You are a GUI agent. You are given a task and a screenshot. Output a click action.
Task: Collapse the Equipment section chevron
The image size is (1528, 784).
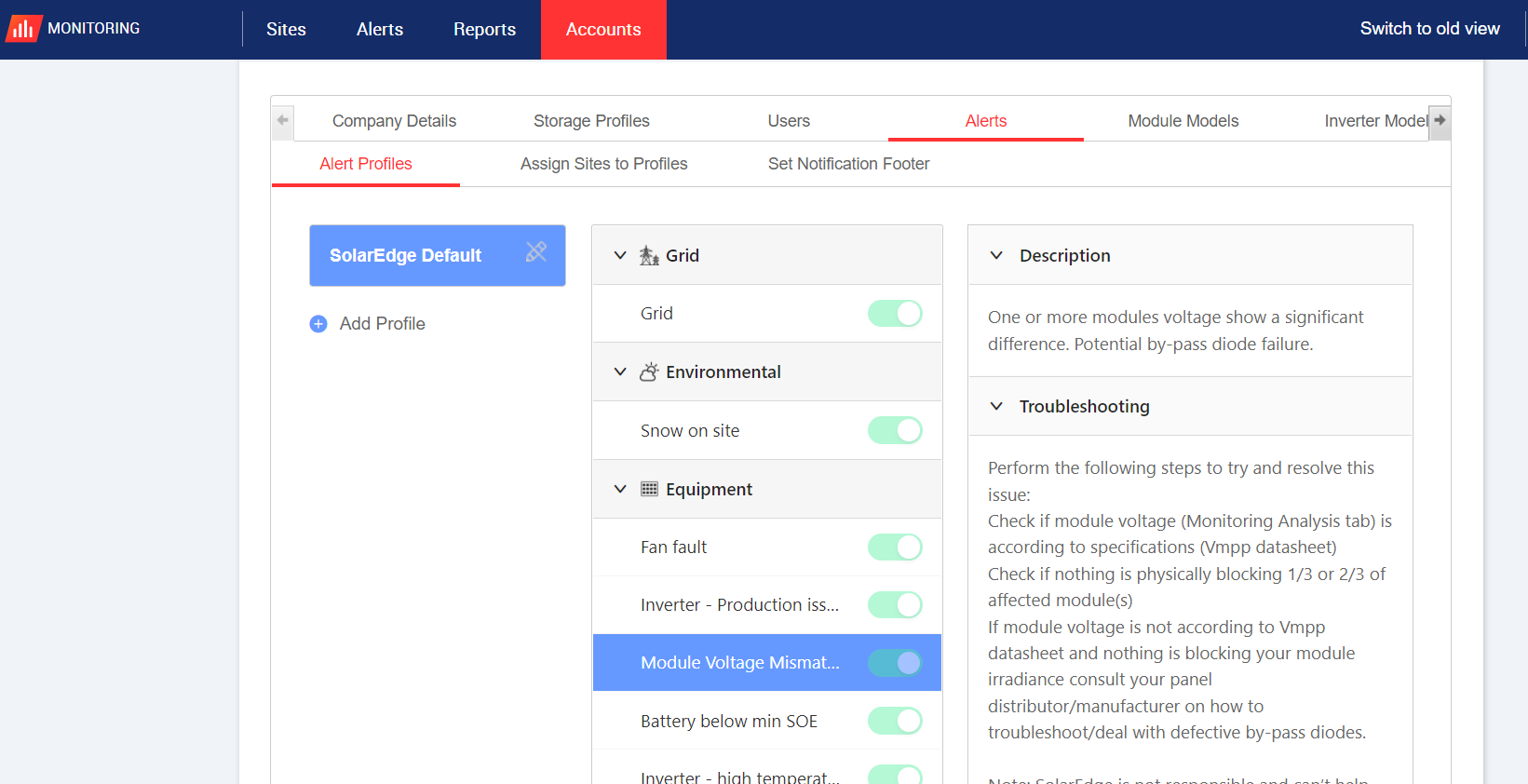point(620,489)
